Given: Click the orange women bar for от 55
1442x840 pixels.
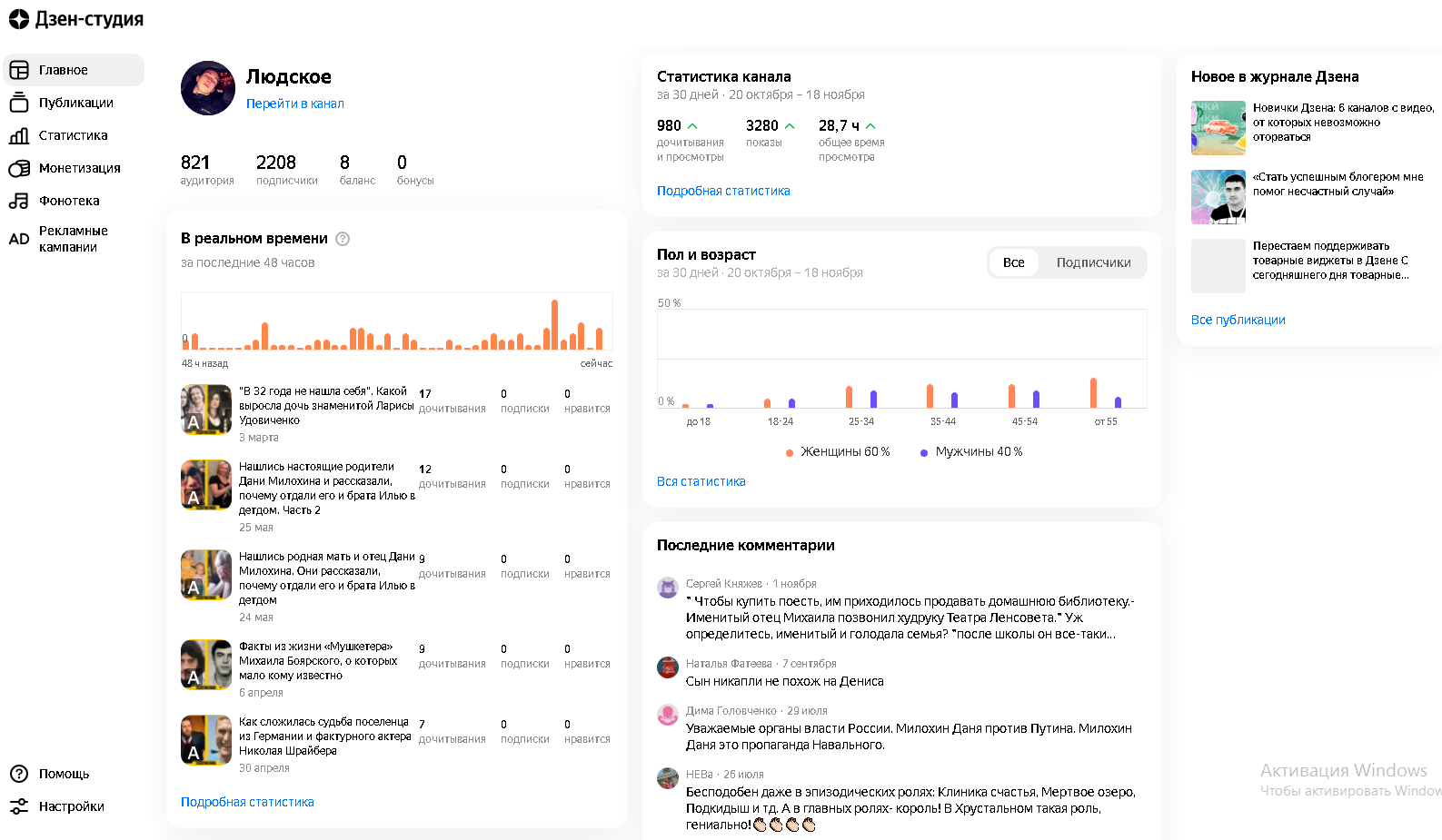Looking at the screenshot, I should [1094, 393].
